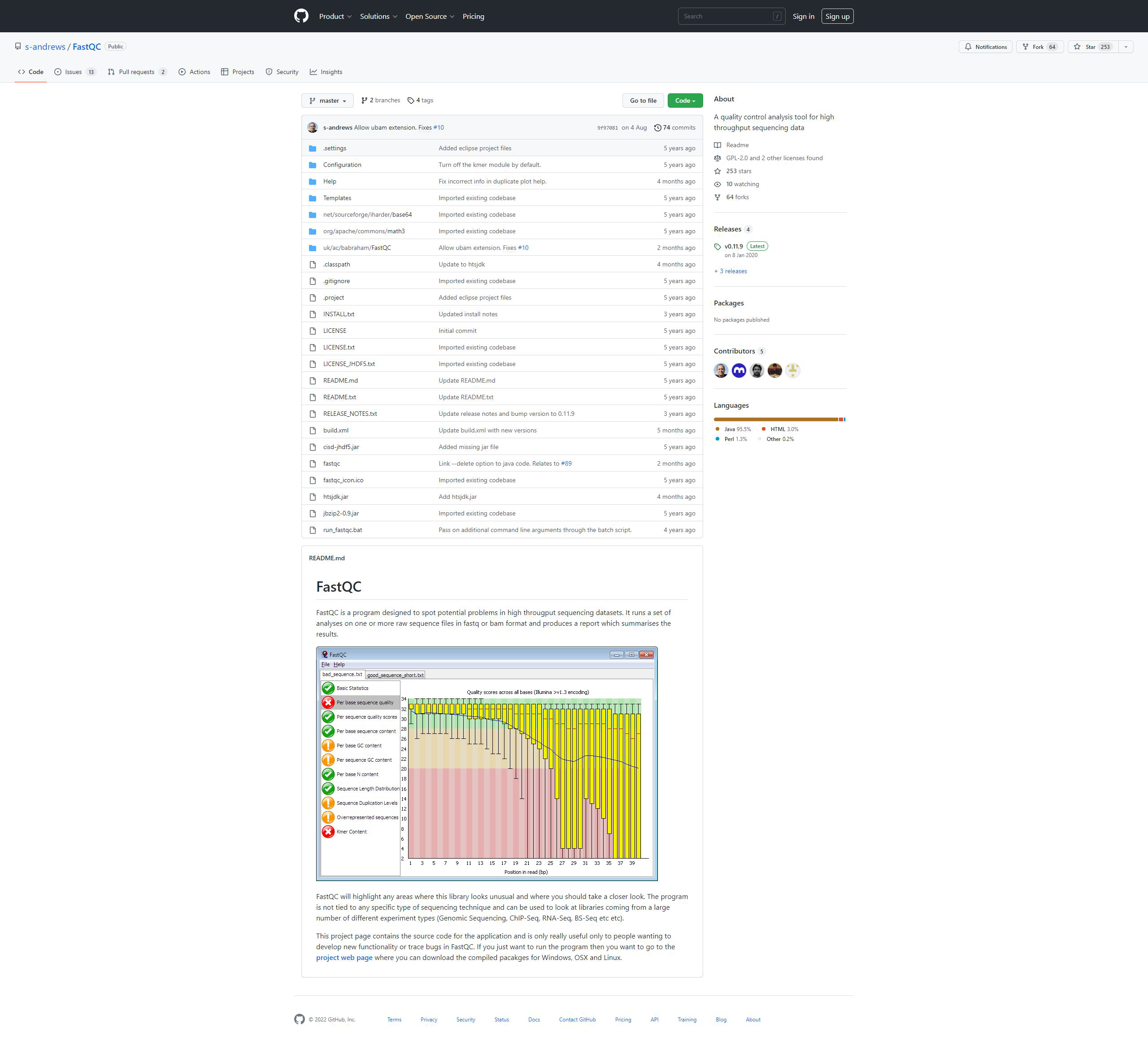The width and height of the screenshot is (1148, 1047).
Task: Open the footer GitHub logo
Action: tap(300, 1019)
